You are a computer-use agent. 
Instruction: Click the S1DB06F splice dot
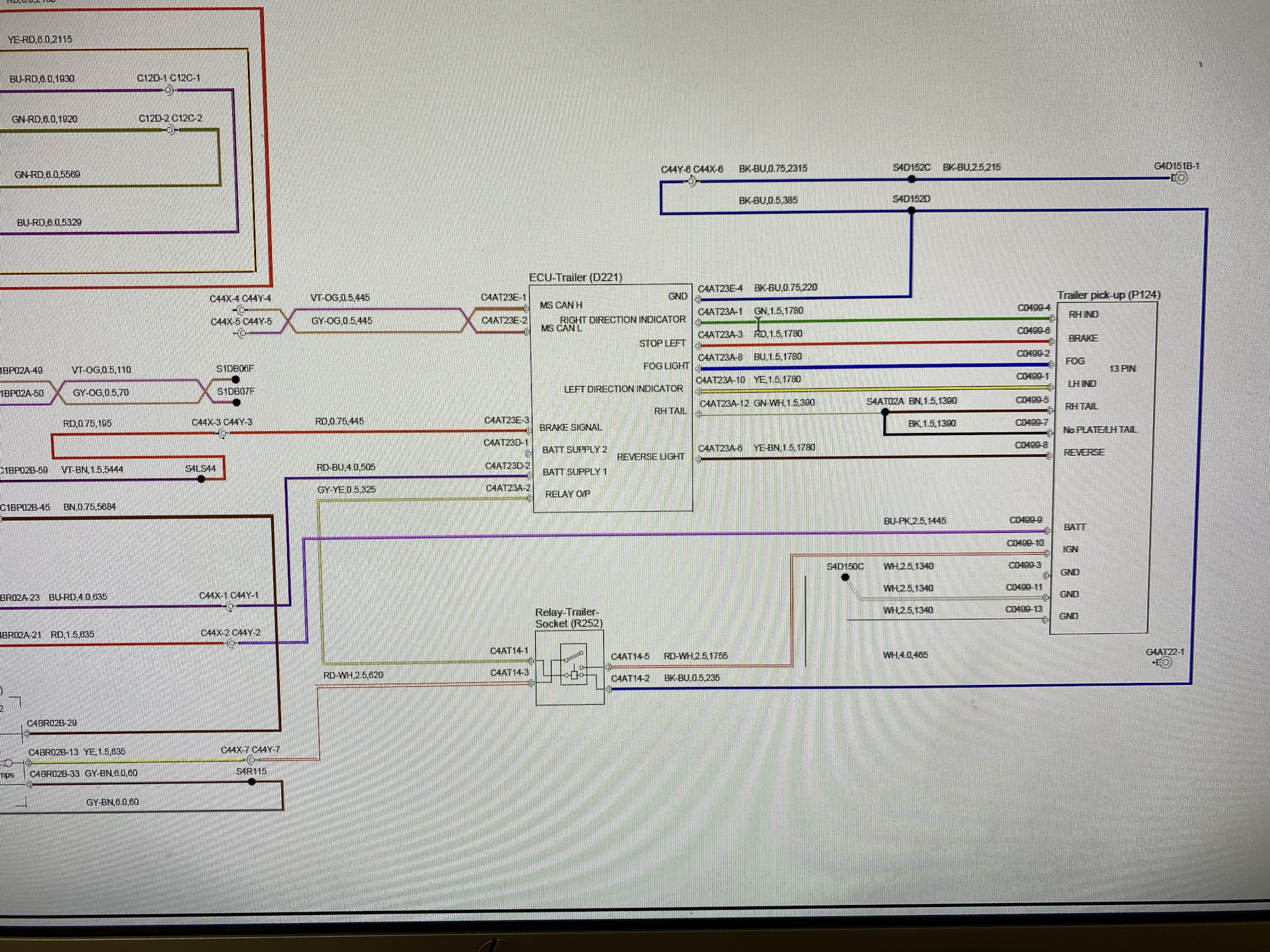pyautogui.click(x=235, y=379)
